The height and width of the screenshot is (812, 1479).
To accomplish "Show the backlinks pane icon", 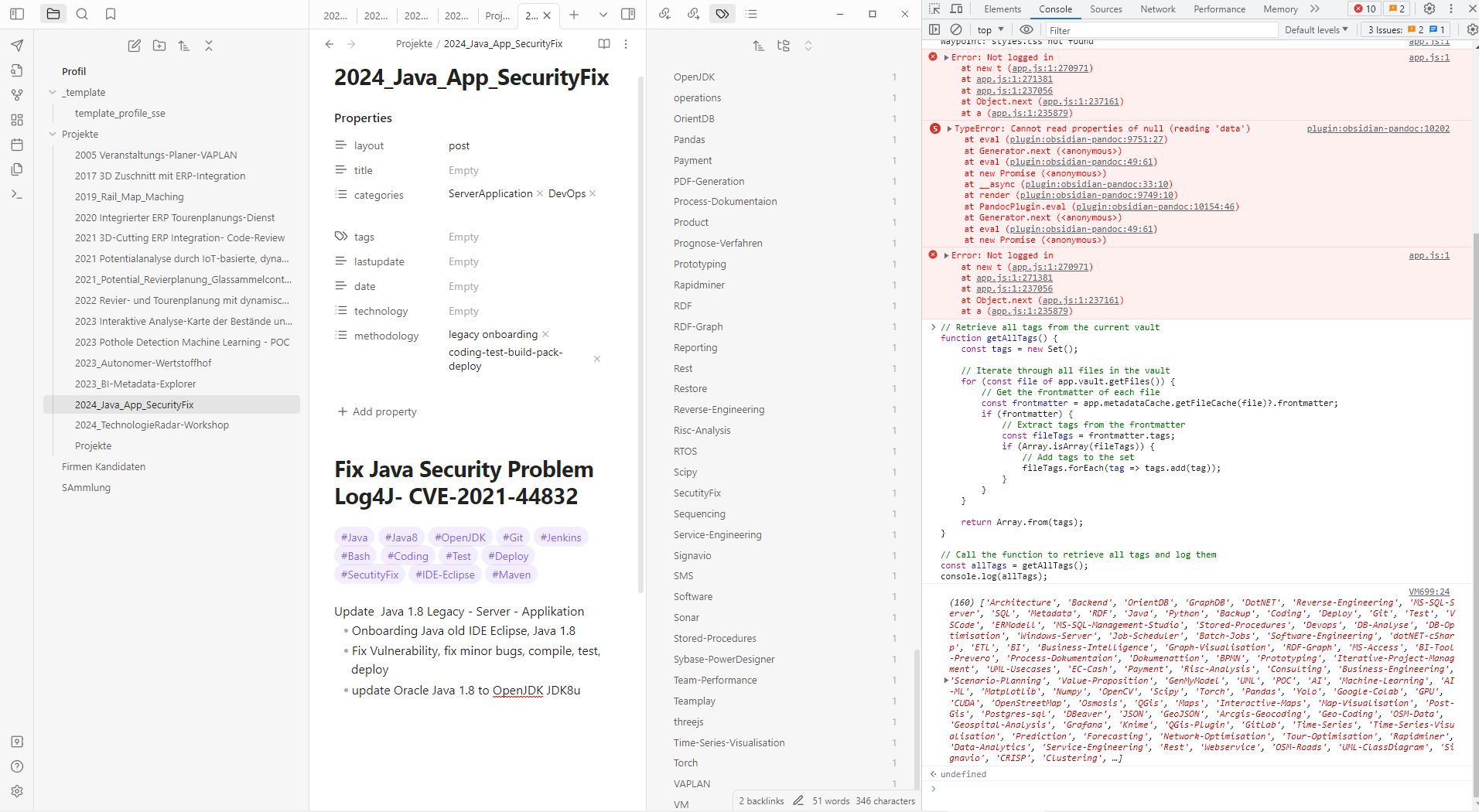I will pyautogui.click(x=664, y=14).
